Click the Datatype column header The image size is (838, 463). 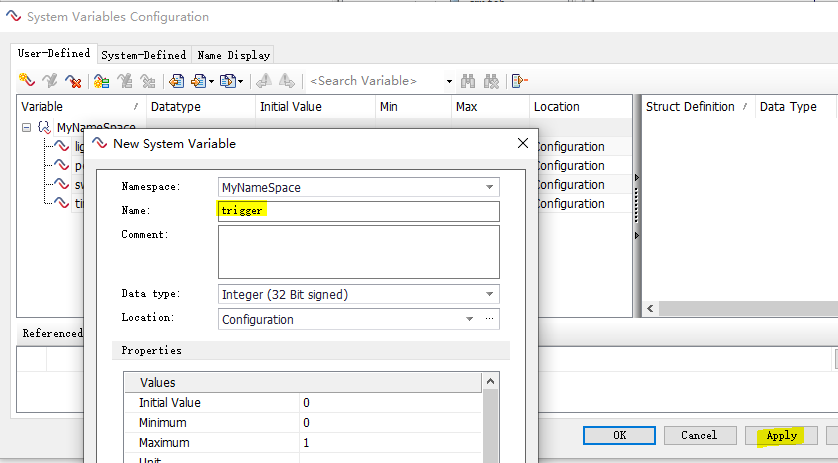coord(201,106)
